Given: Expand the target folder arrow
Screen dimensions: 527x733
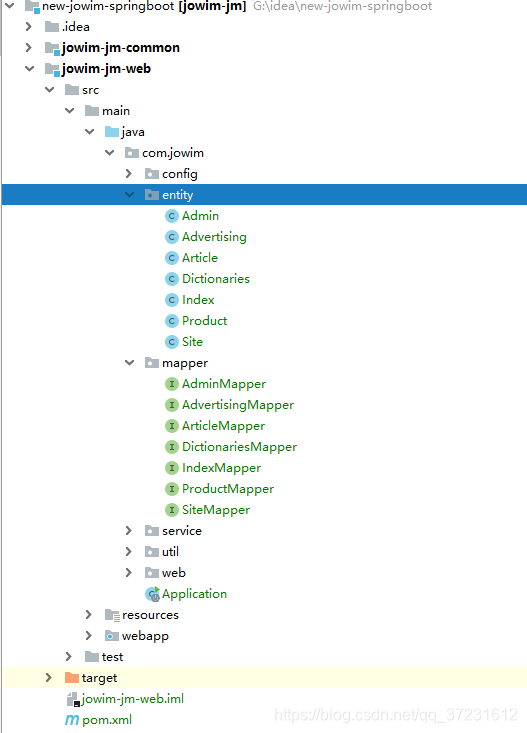Looking at the screenshot, I should click(x=49, y=677).
